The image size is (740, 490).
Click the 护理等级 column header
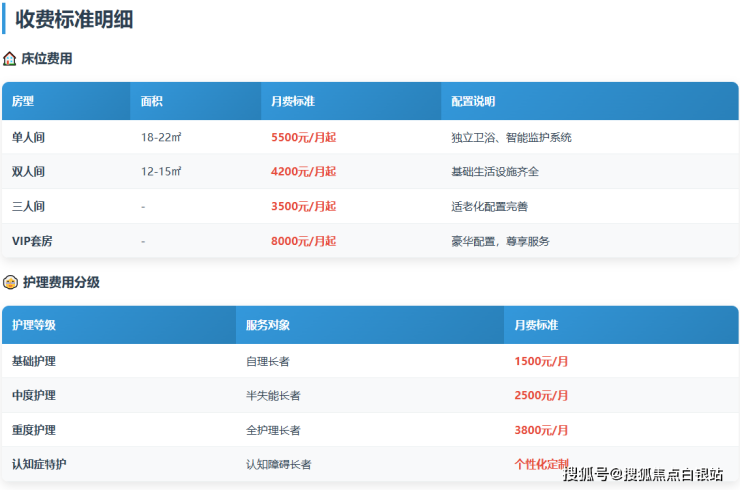(34, 326)
